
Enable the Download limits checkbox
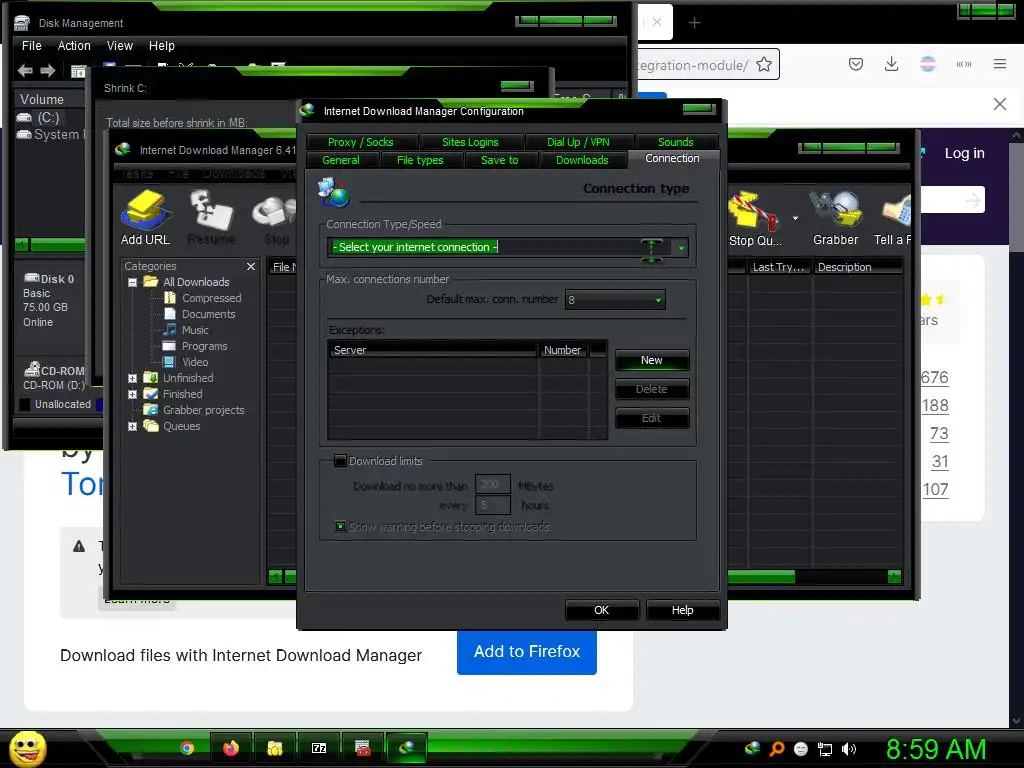[x=340, y=461]
